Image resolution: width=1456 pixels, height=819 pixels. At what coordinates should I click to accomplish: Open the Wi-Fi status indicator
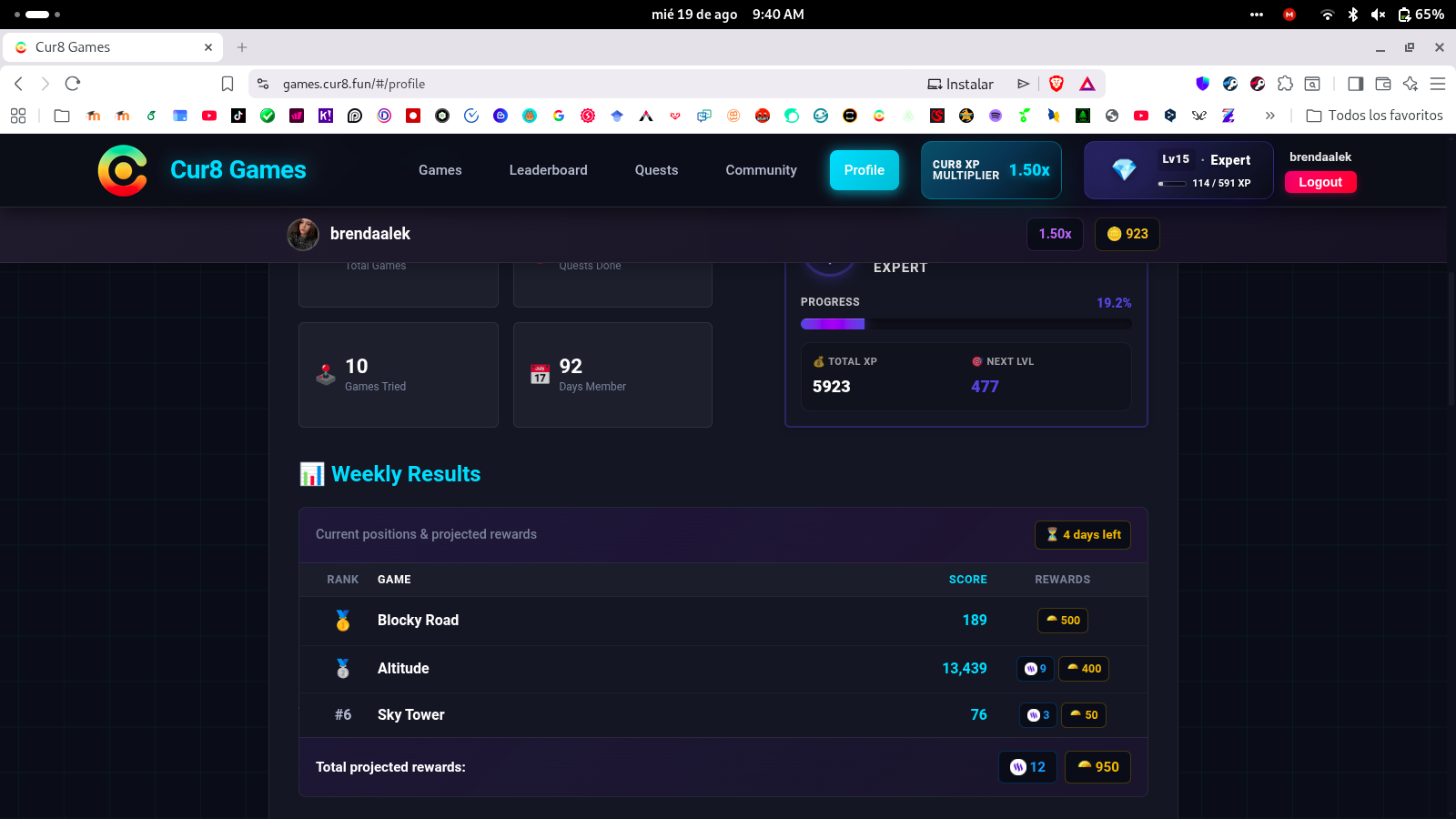click(x=1328, y=15)
